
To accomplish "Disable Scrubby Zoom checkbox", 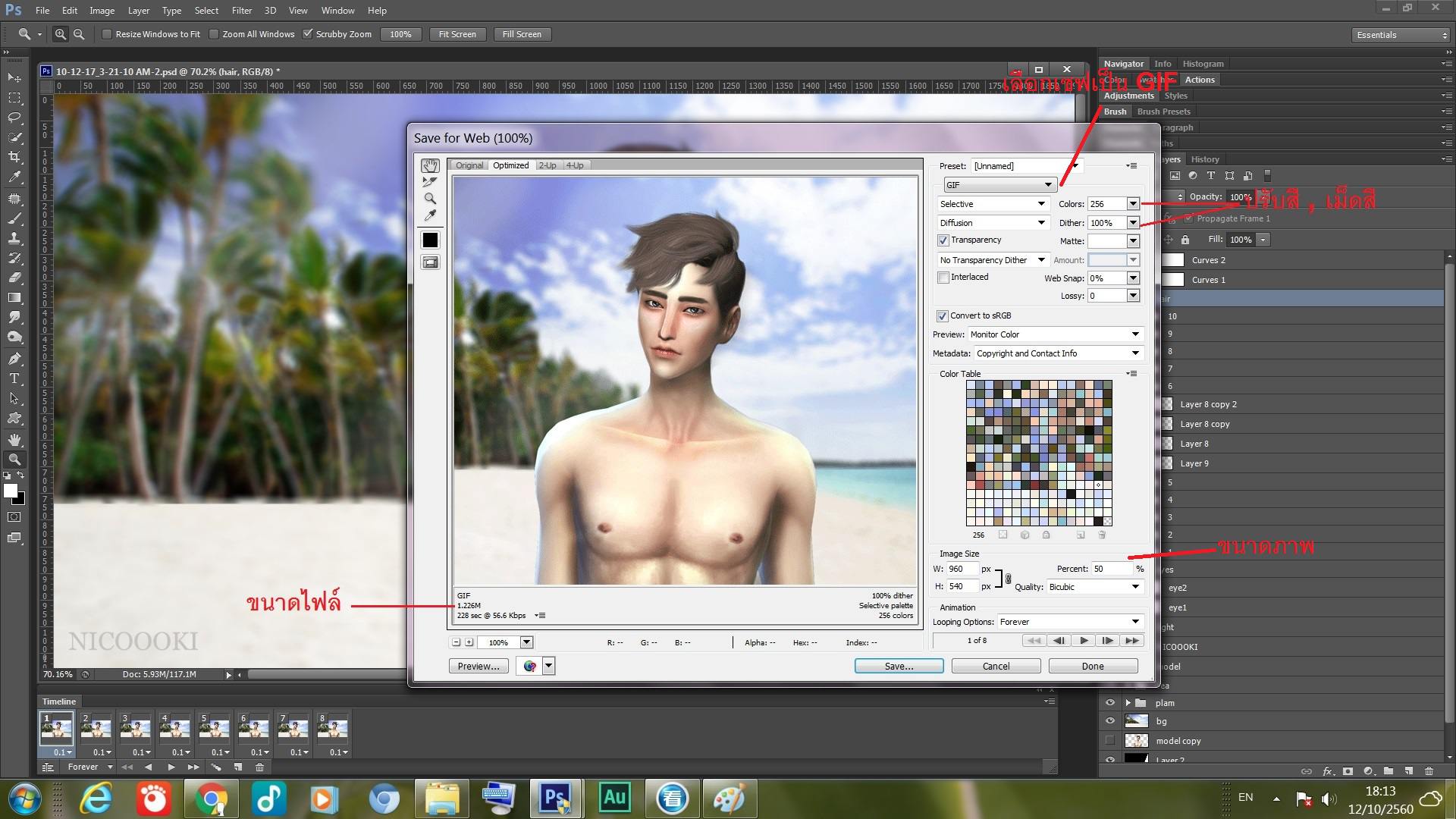I will coord(307,34).
